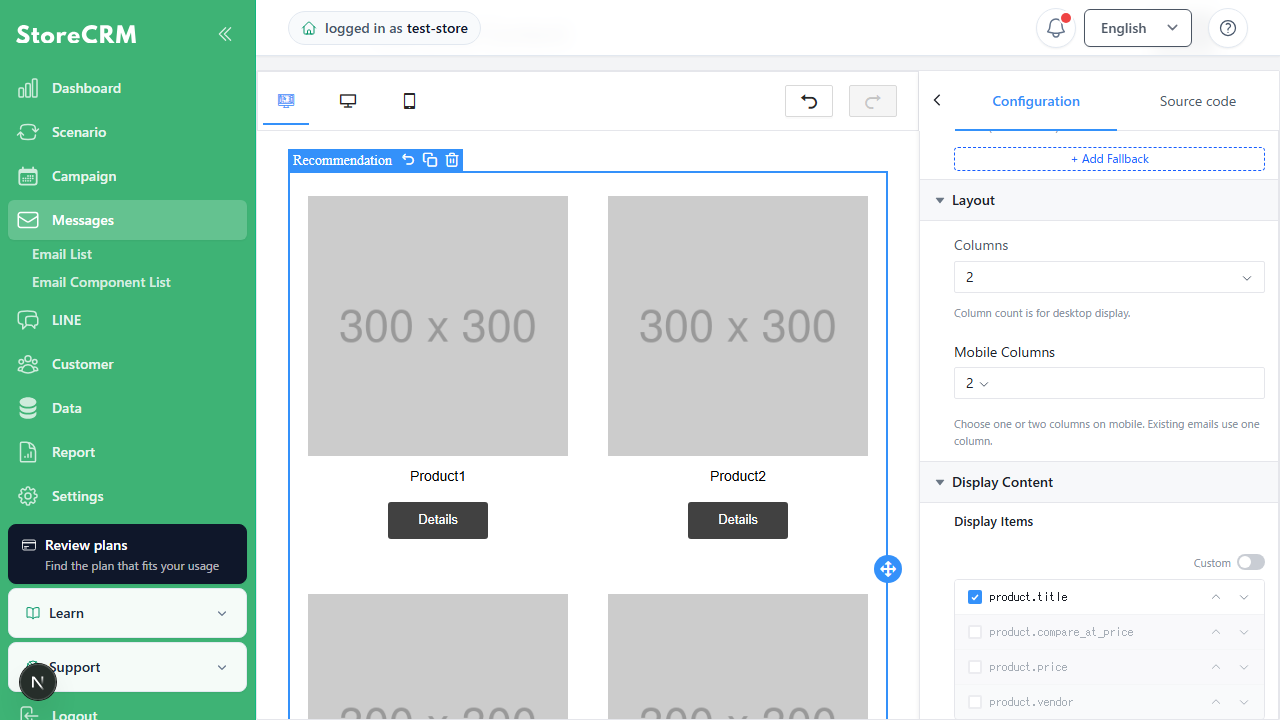
Task: Check product.vendor checkbox
Action: click(975, 702)
